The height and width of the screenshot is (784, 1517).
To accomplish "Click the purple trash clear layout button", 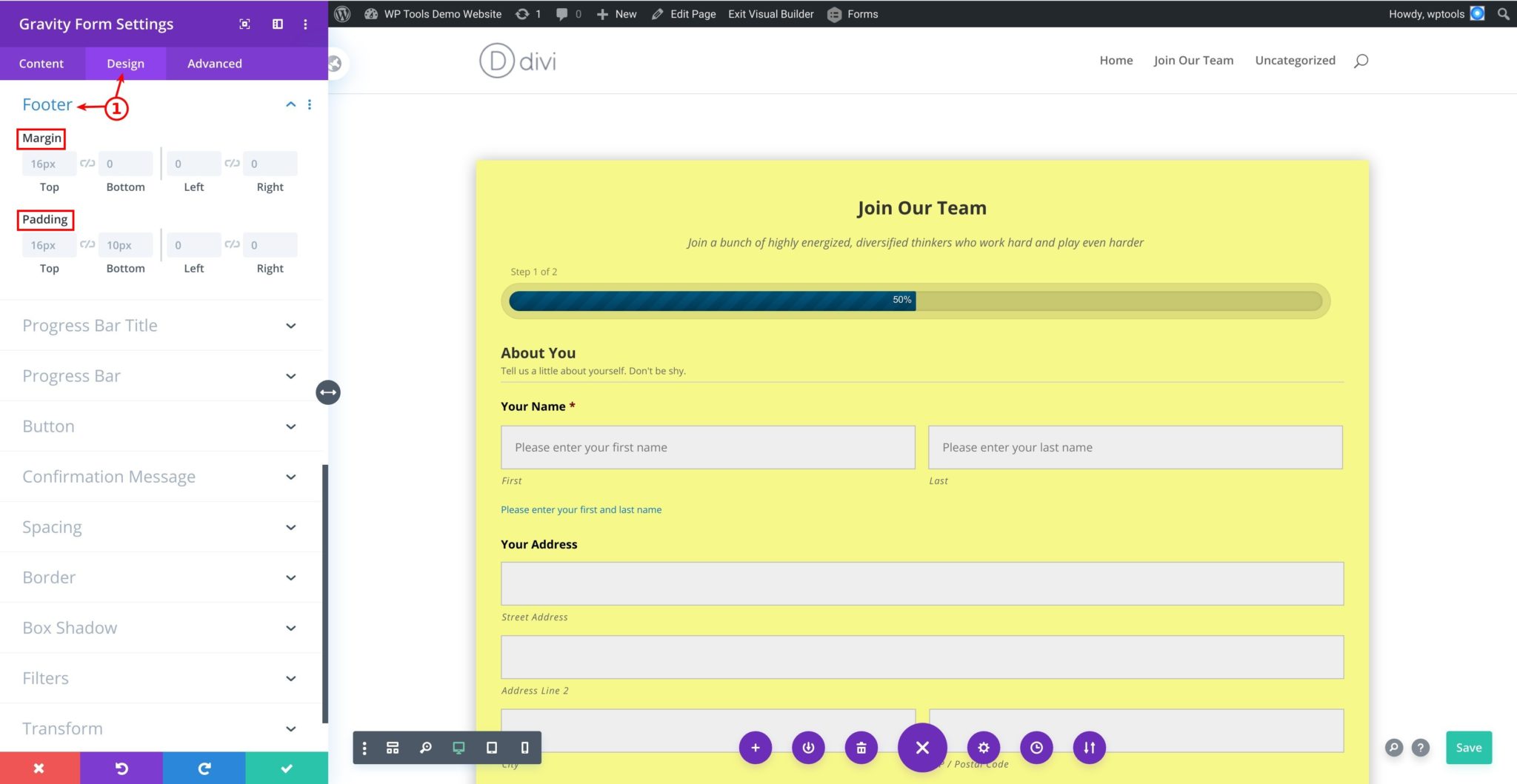I will pos(861,748).
